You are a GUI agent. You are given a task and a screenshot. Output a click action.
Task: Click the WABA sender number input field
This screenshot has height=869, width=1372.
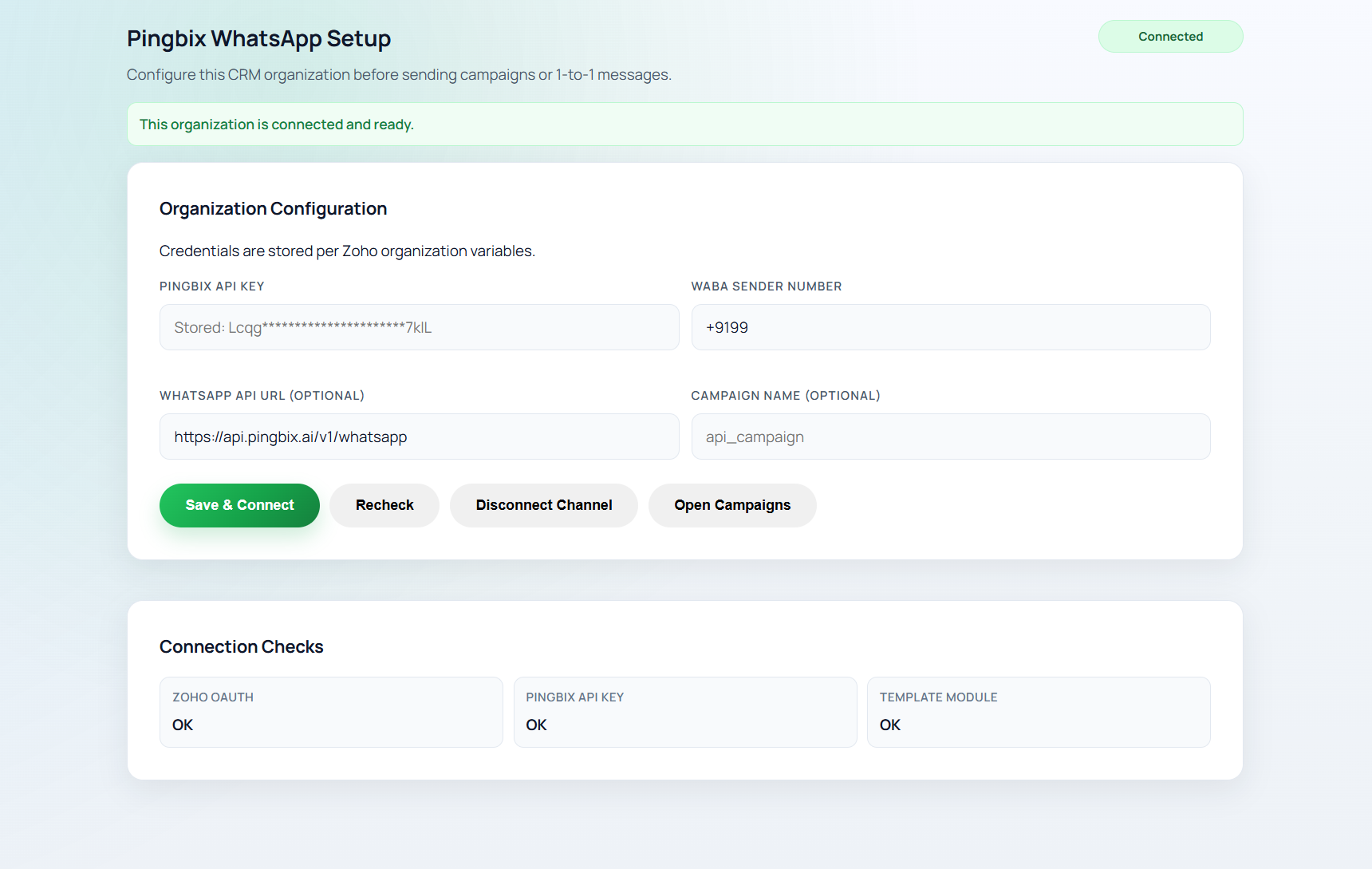(x=950, y=327)
